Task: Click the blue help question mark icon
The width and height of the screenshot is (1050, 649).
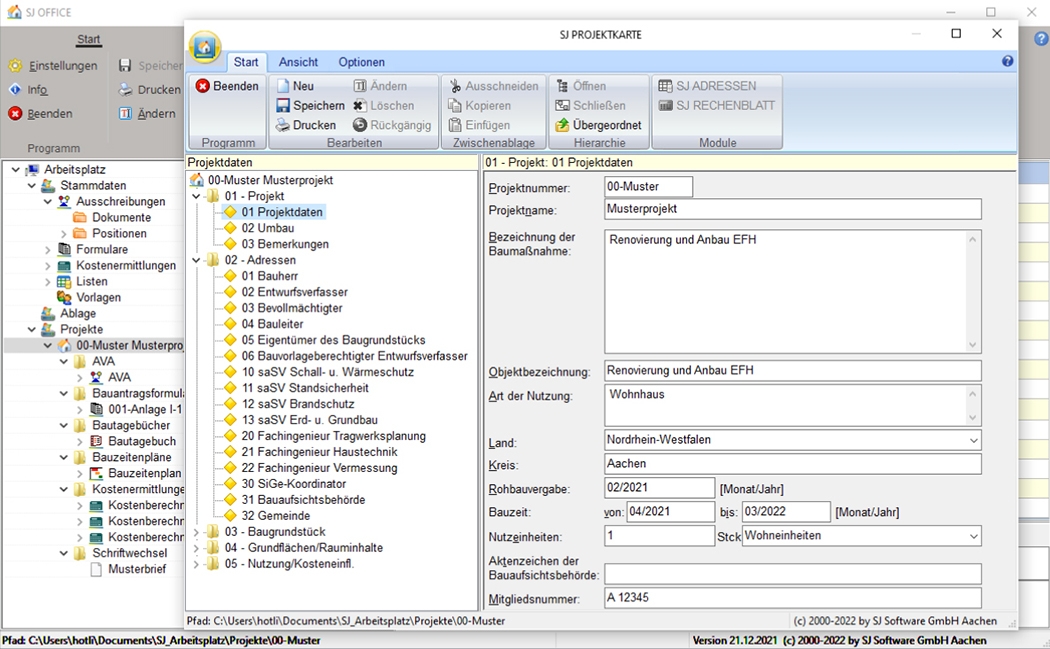Action: (x=1008, y=61)
